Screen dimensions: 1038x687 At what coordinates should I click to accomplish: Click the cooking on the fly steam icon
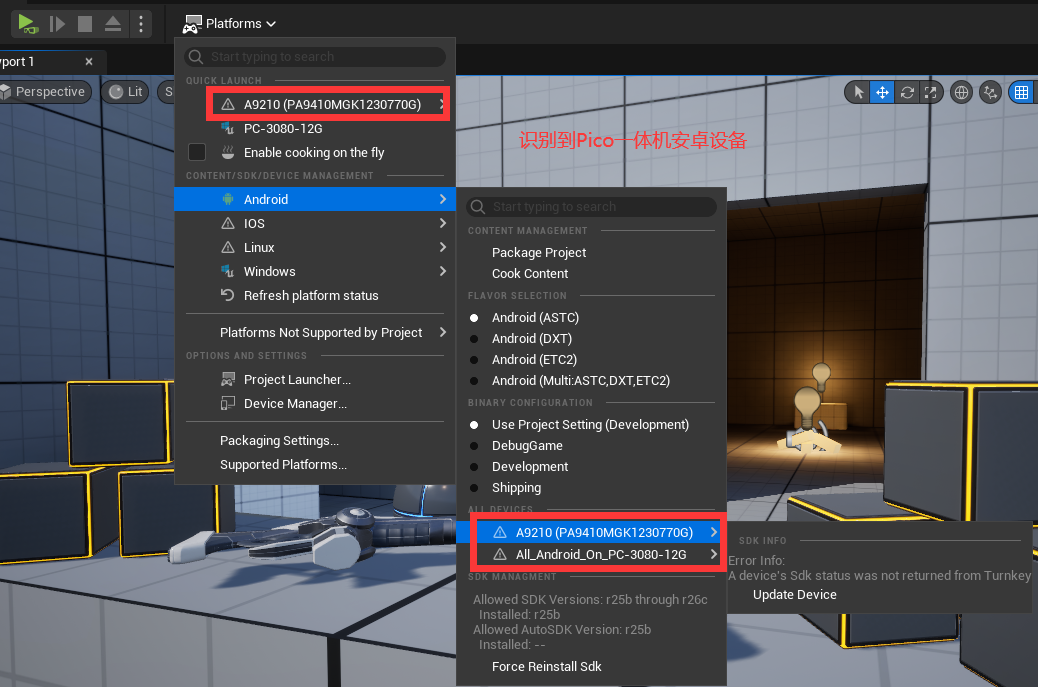(x=228, y=152)
